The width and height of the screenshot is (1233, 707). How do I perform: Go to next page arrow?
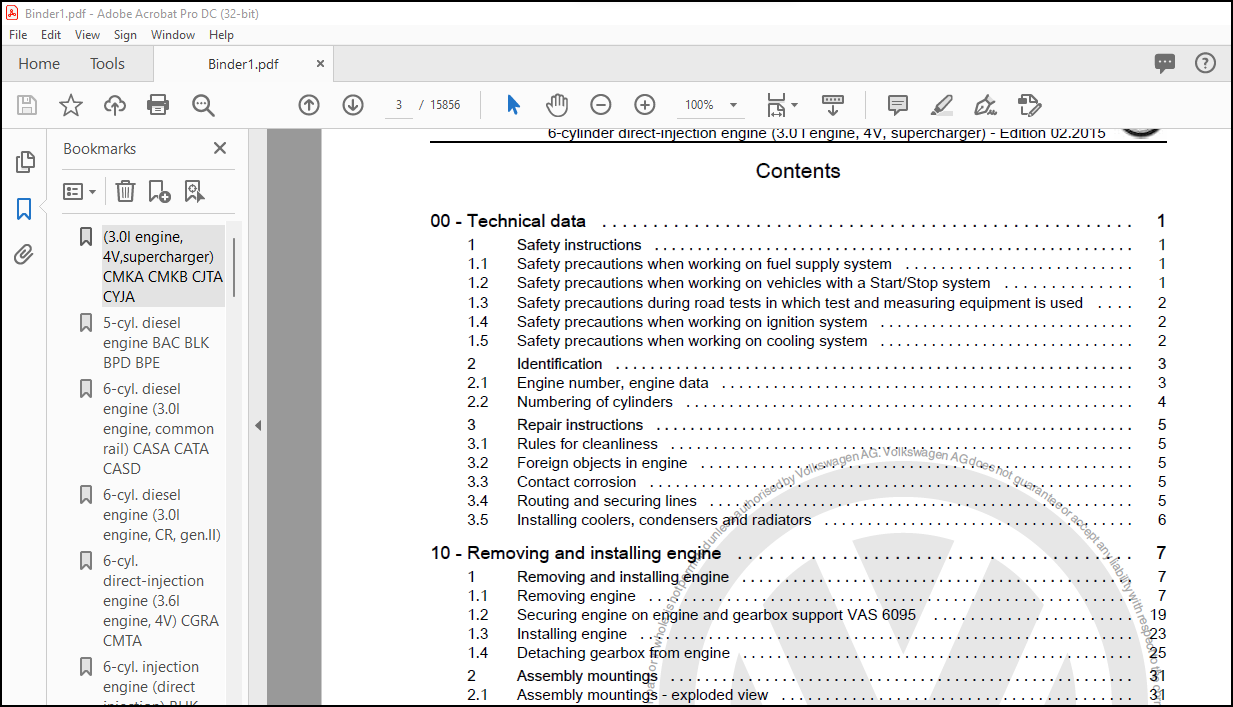pyautogui.click(x=353, y=105)
